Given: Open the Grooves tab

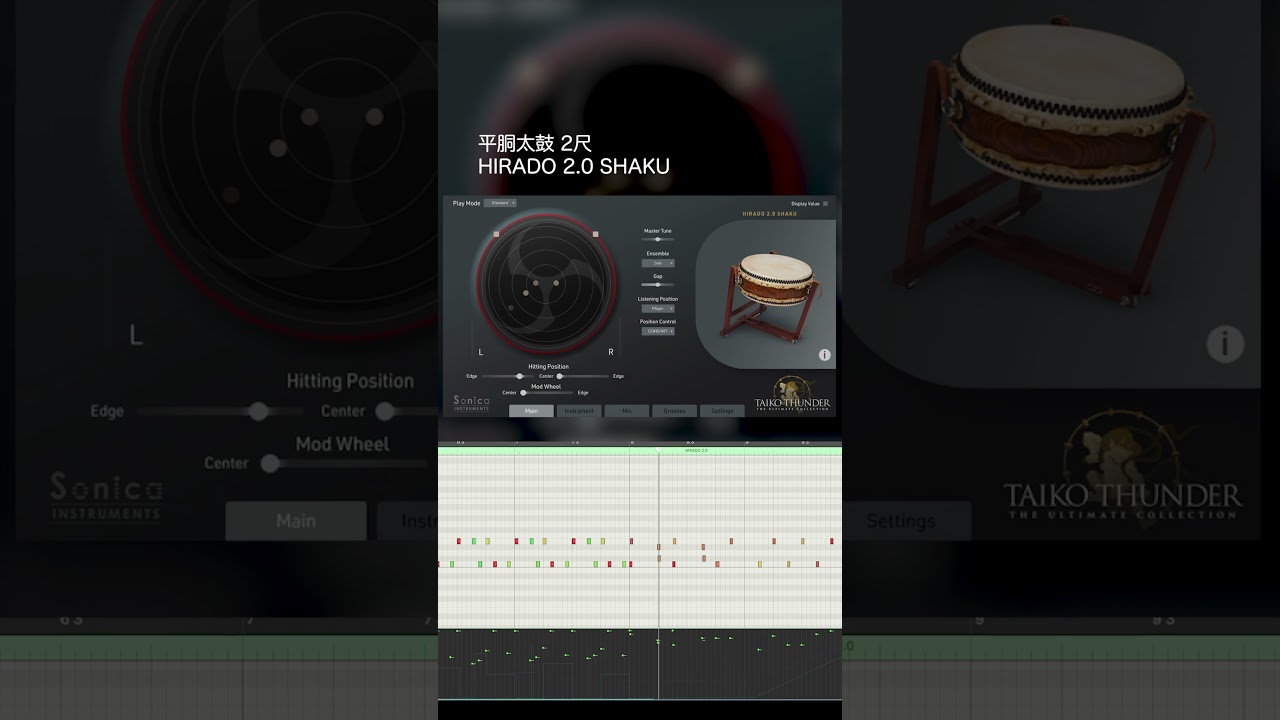Looking at the screenshot, I should (x=675, y=411).
